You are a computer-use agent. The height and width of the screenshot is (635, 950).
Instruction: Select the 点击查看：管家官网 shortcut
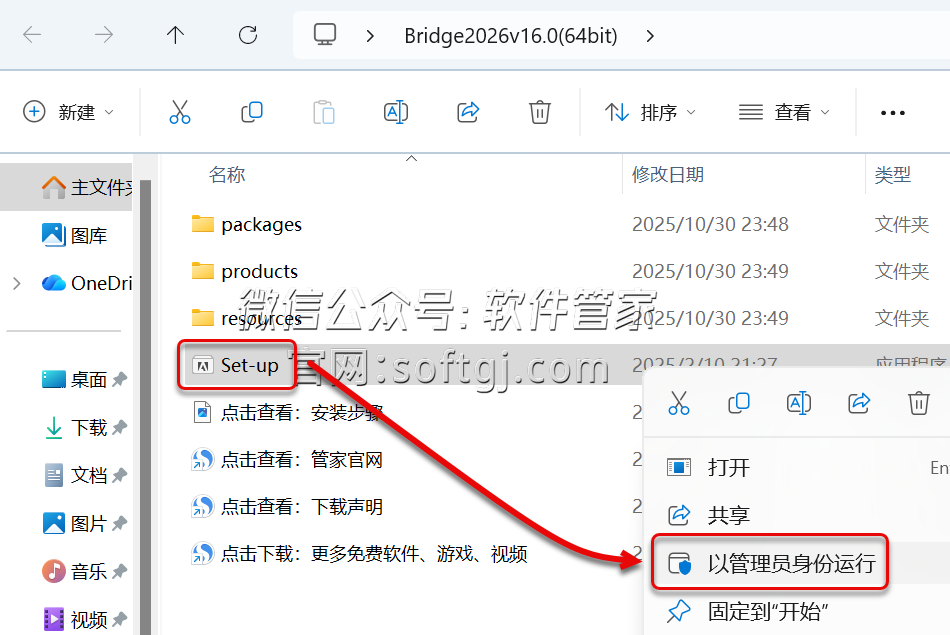coord(287,460)
